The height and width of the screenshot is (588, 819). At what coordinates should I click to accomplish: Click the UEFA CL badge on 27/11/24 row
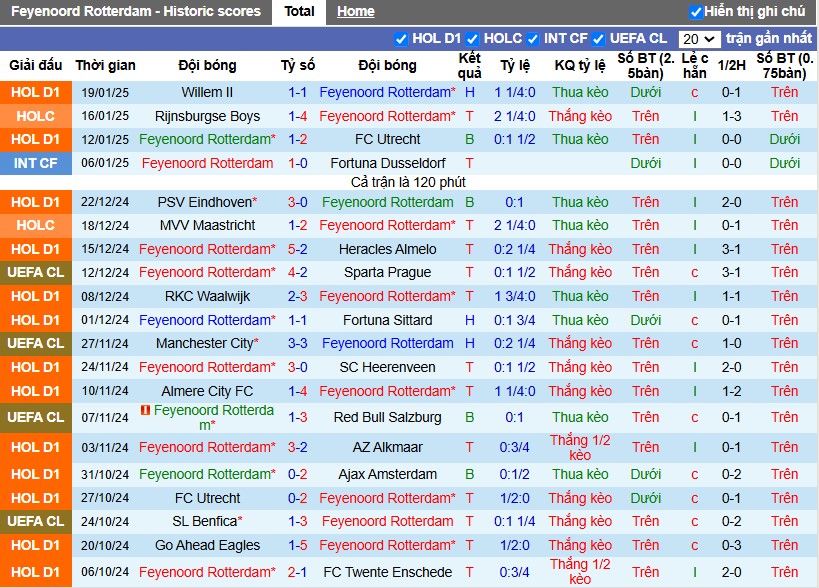pyautogui.click(x=36, y=344)
